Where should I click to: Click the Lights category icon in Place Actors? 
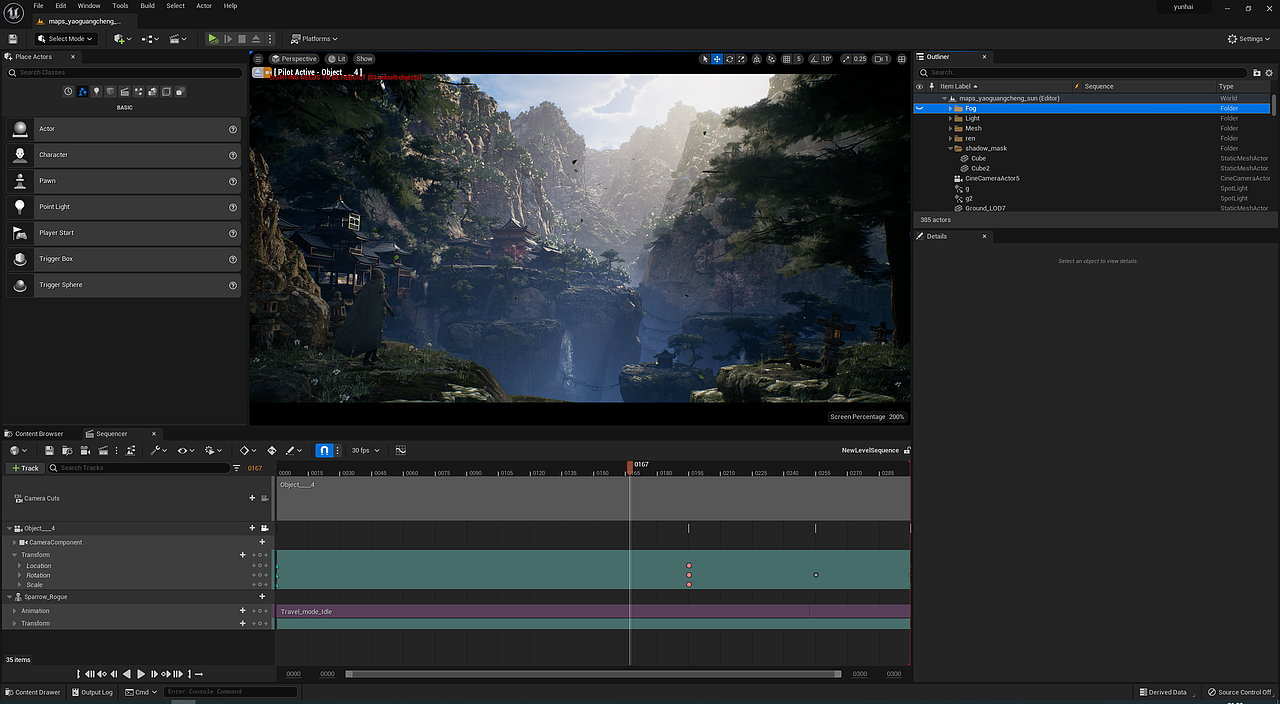coord(96,92)
